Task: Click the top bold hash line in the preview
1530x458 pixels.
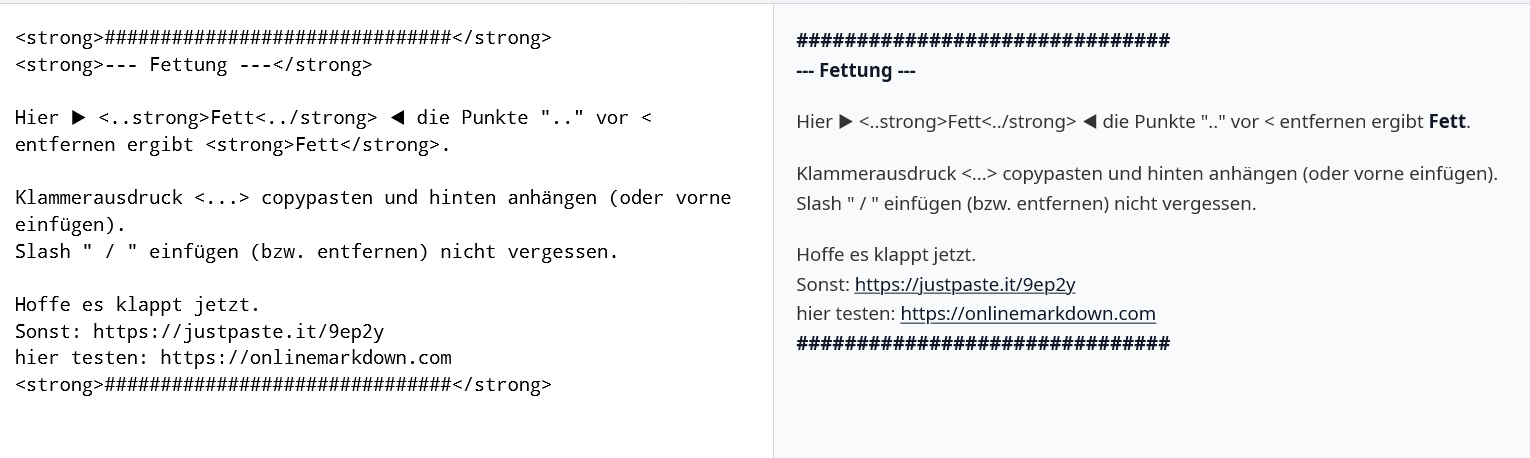Action: coord(982,41)
